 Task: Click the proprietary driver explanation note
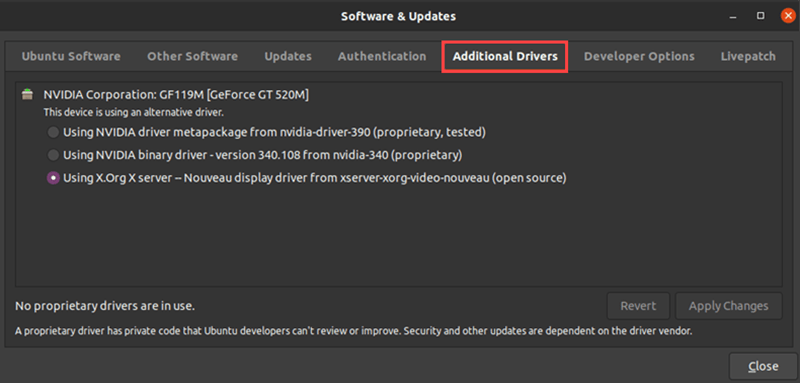353,331
